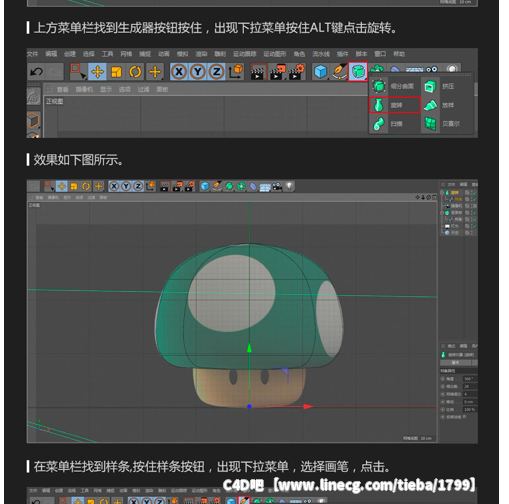Viewport: 509px width, 504px height.
Task: Click the model mode cube icon in left sidebar
Action: pyautogui.click(x=33, y=120)
